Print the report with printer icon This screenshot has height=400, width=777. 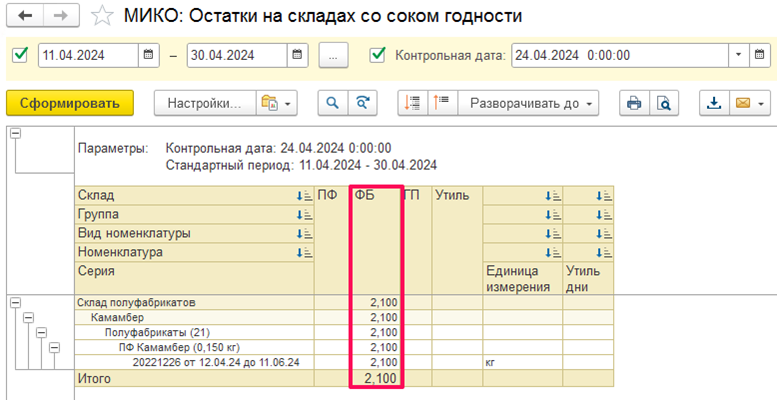pyautogui.click(x=634, y=103)
